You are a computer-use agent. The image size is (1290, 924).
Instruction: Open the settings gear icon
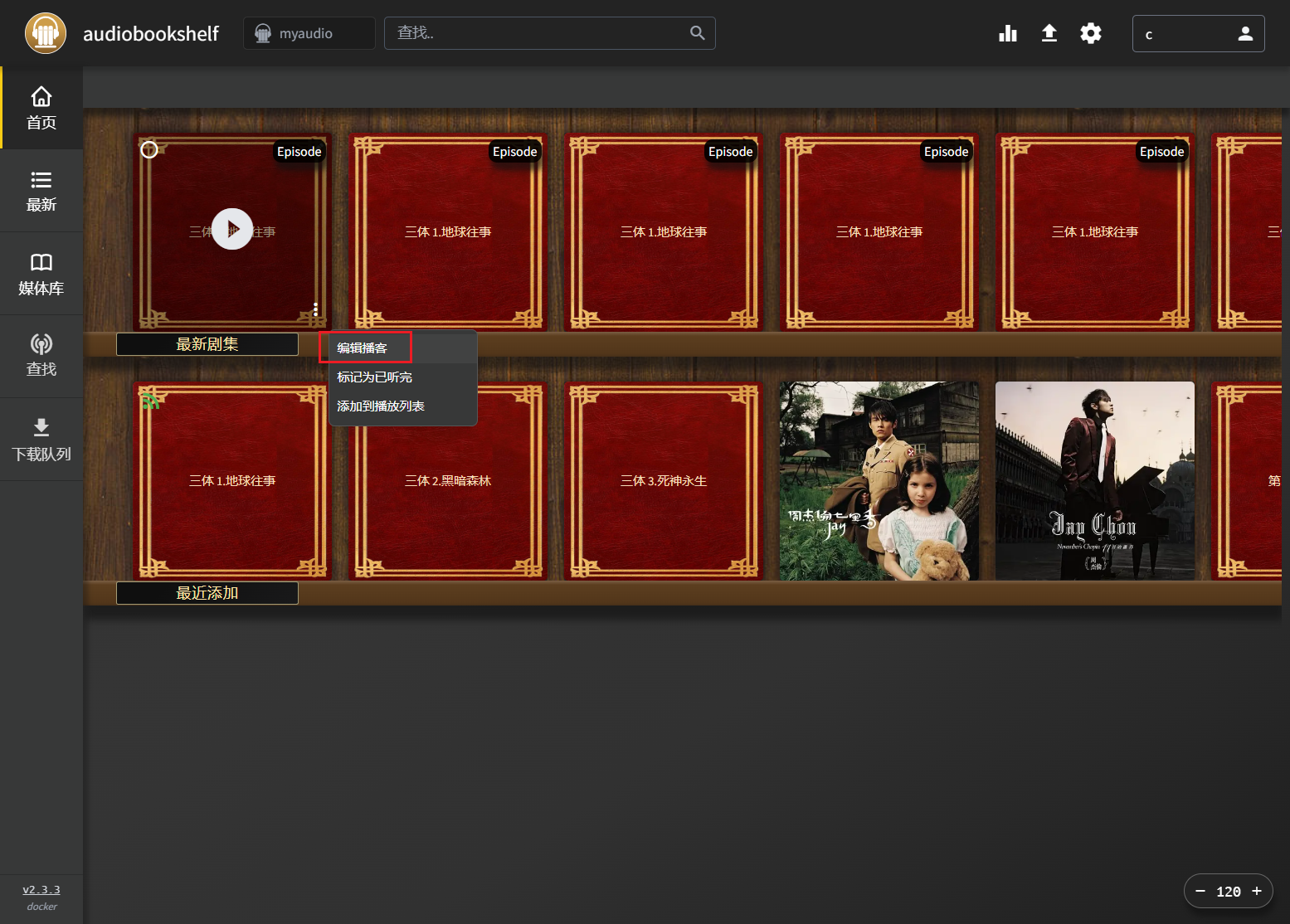click(1091, 33)
